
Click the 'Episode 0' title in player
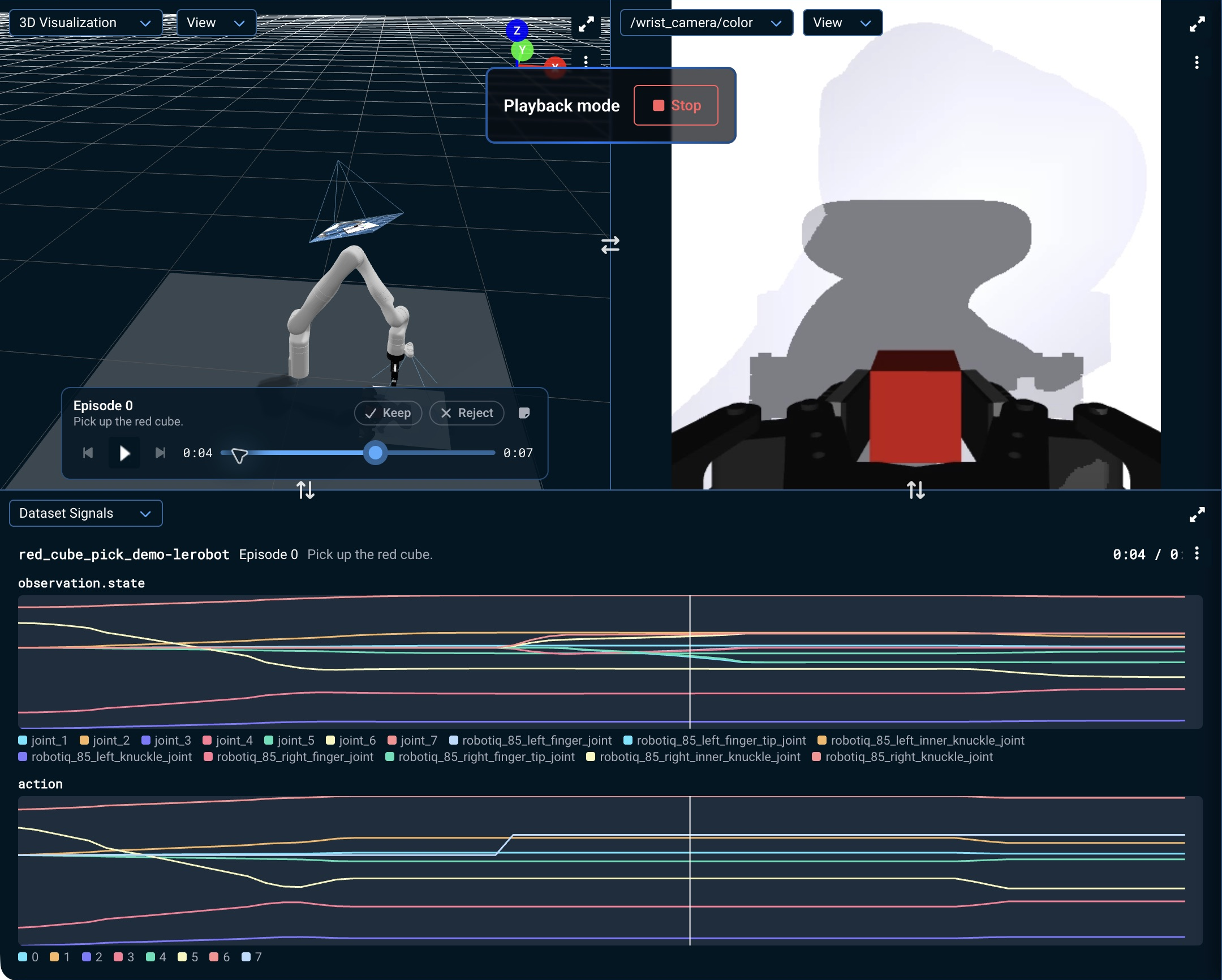click(103, 405)
